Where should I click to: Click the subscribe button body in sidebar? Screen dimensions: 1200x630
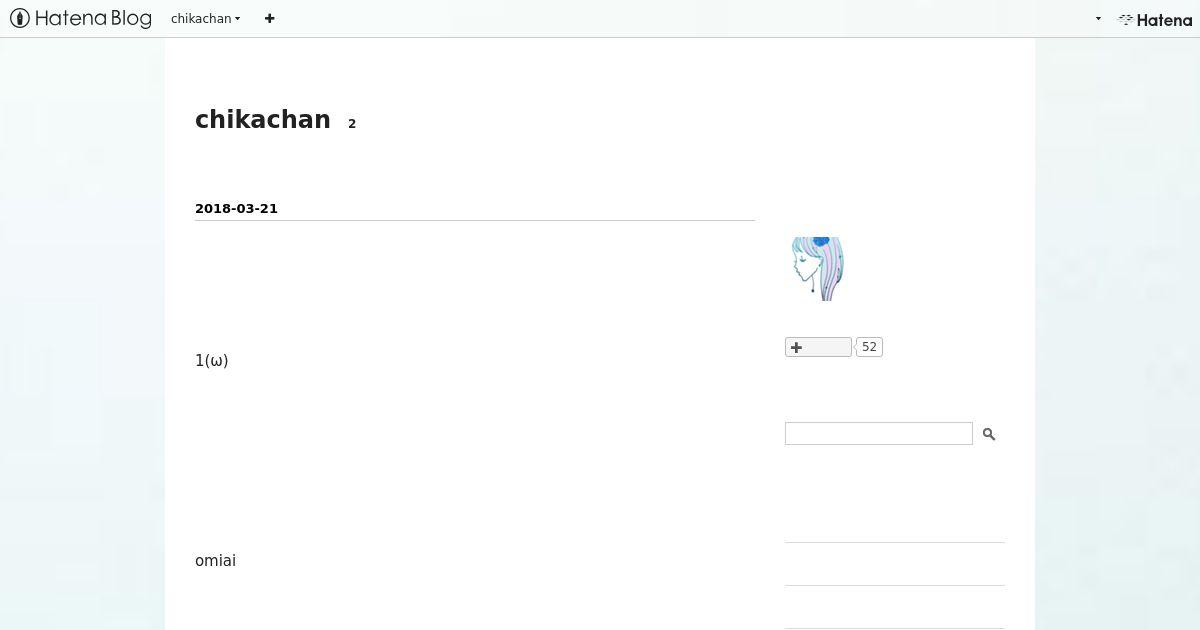[x=818, y=347]
